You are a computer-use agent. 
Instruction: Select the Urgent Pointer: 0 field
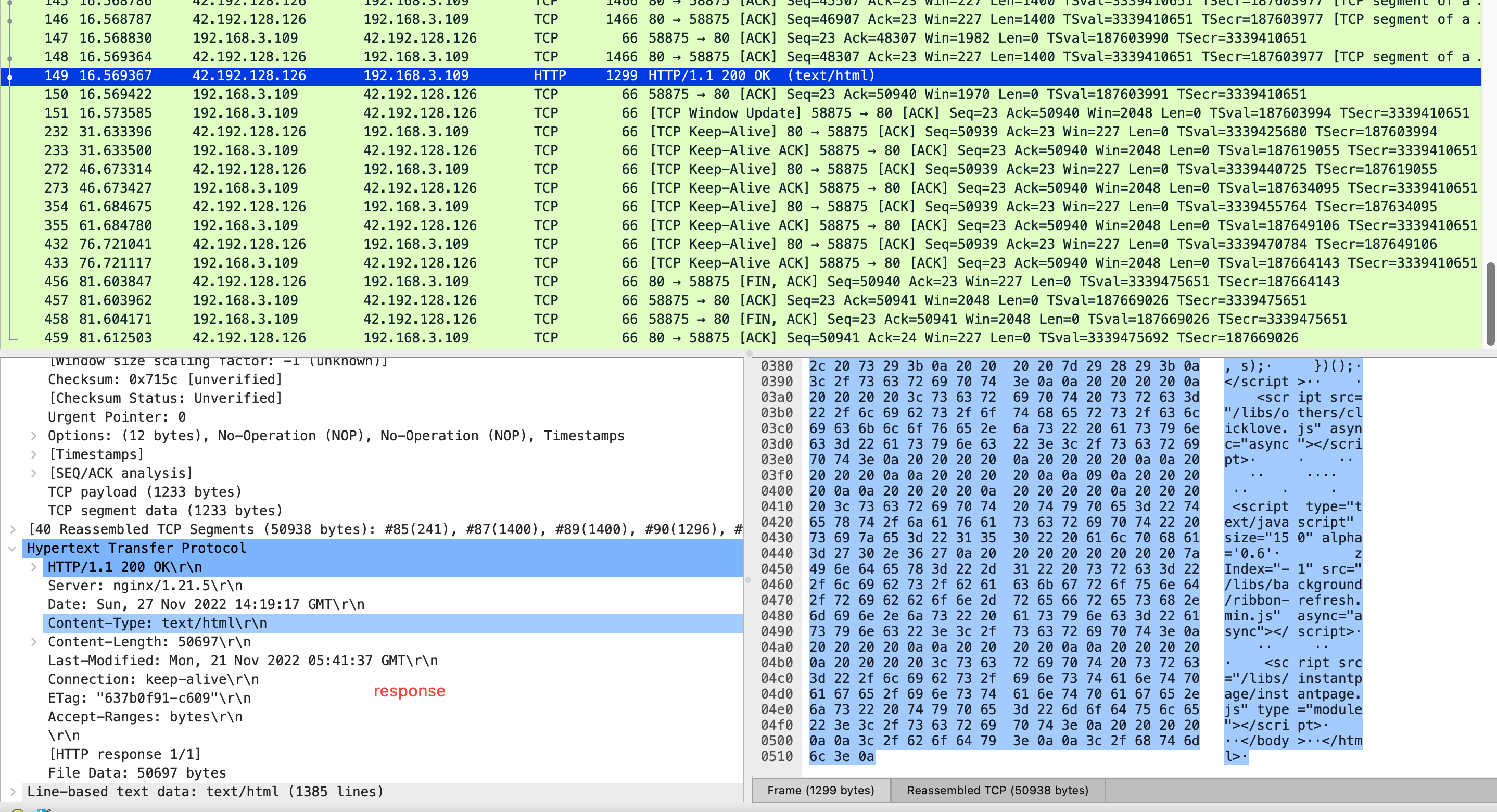(x=117, y=417)
